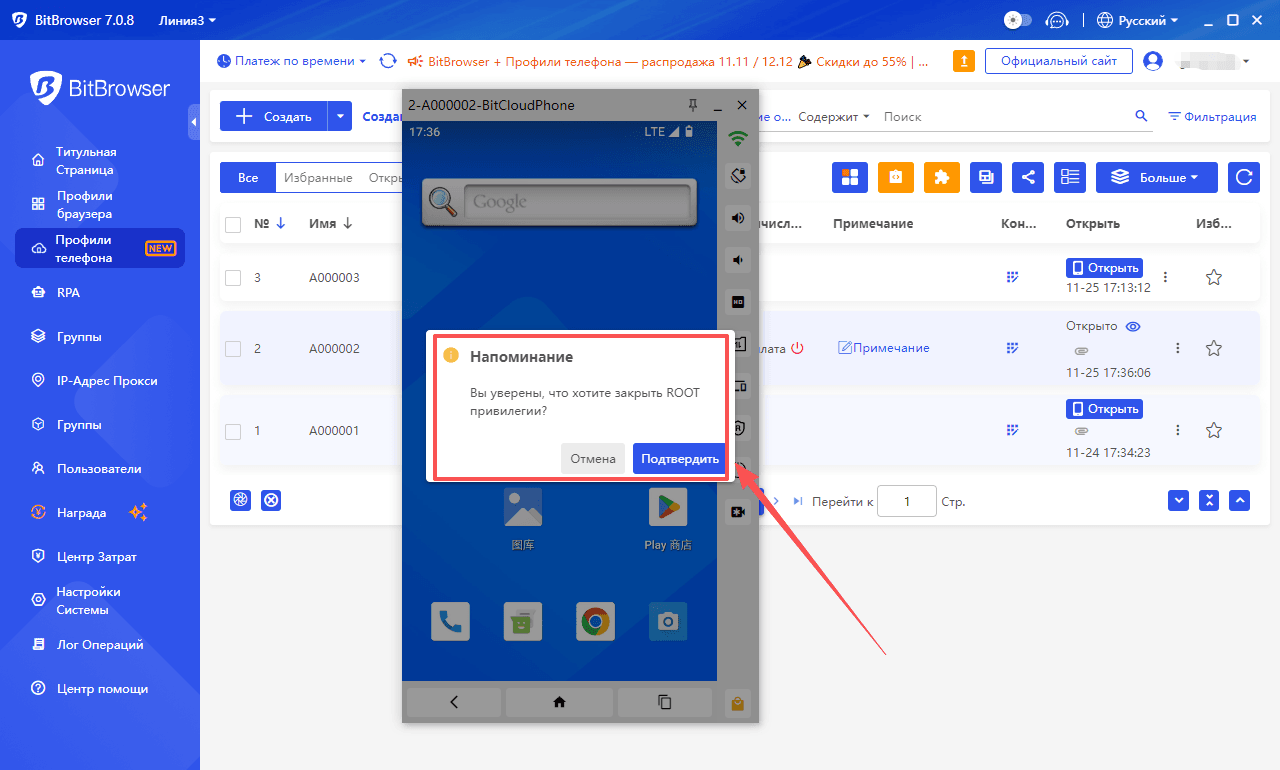Screen dimensions: 1280x770
Task: Click the extensions puzzle icon
Action: point(941,177)
